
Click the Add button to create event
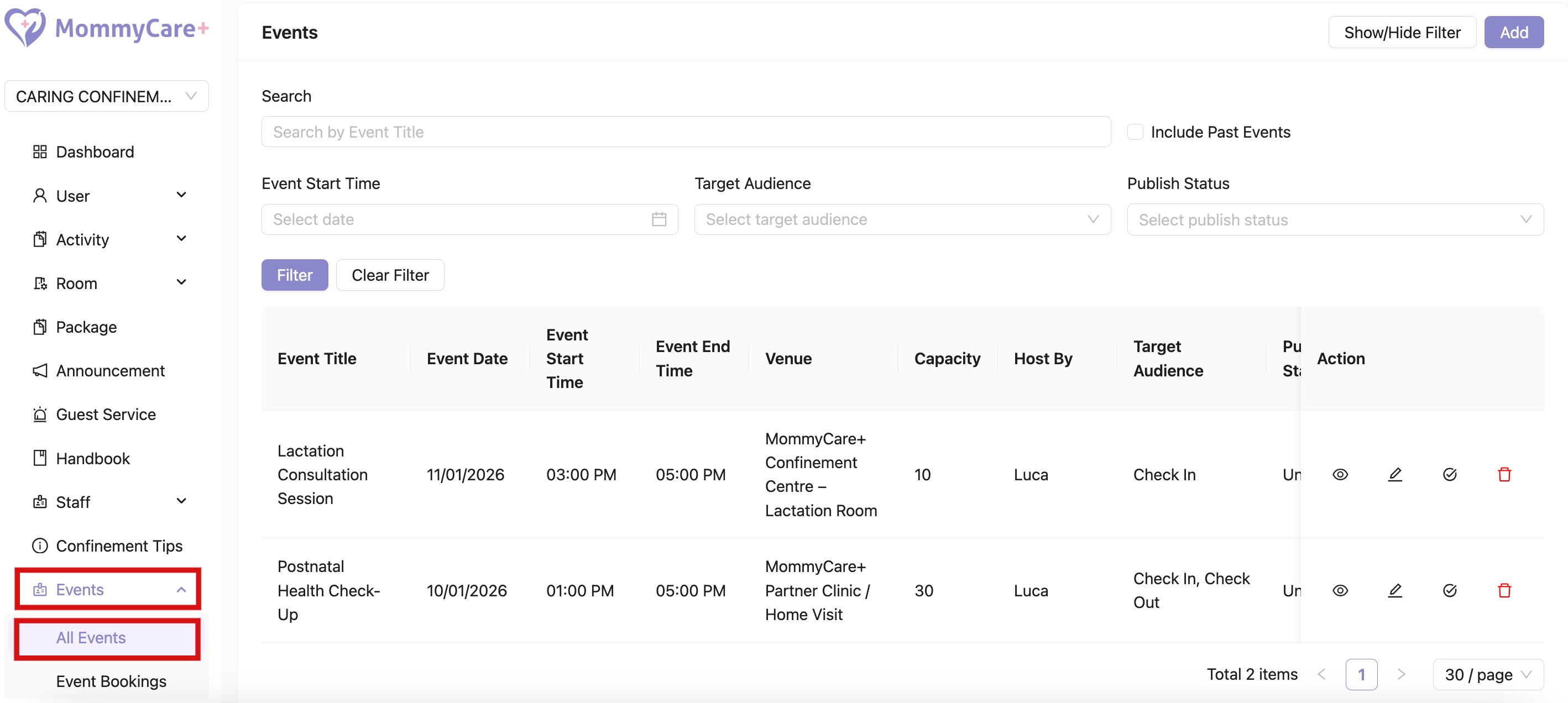click(x=1514, y=32)
